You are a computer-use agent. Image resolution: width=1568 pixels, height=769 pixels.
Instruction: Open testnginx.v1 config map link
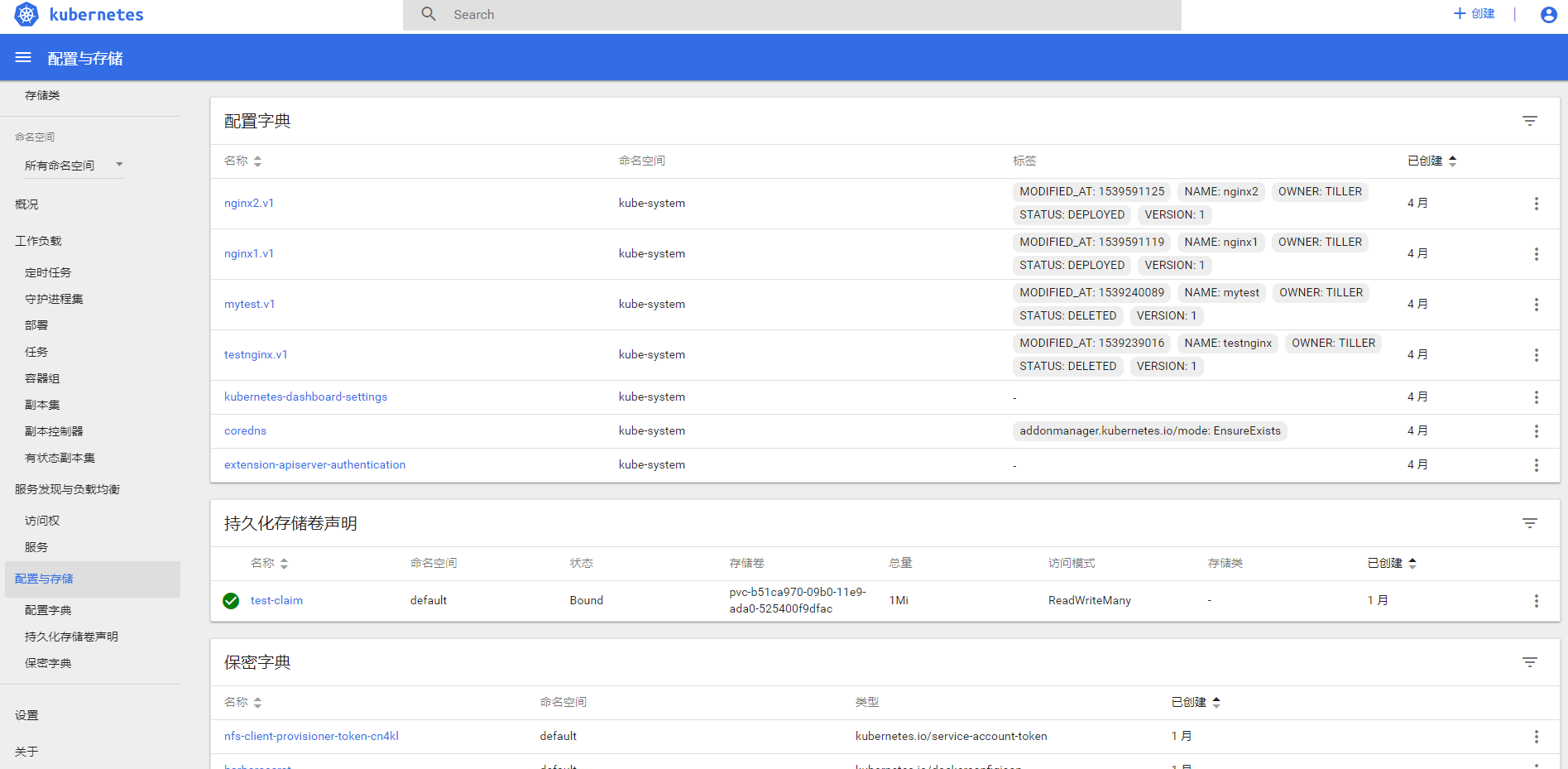tap(256, 354)
